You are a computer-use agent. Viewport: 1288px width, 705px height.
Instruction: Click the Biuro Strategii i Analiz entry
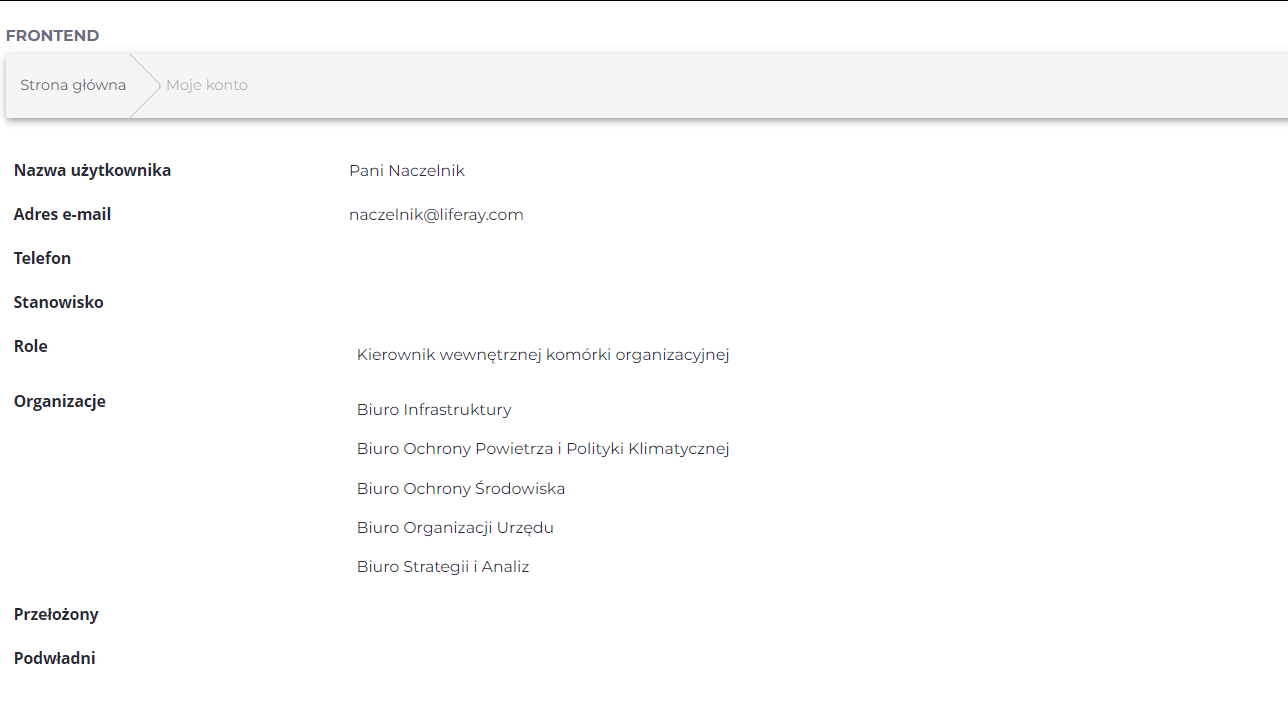(443, 567)
